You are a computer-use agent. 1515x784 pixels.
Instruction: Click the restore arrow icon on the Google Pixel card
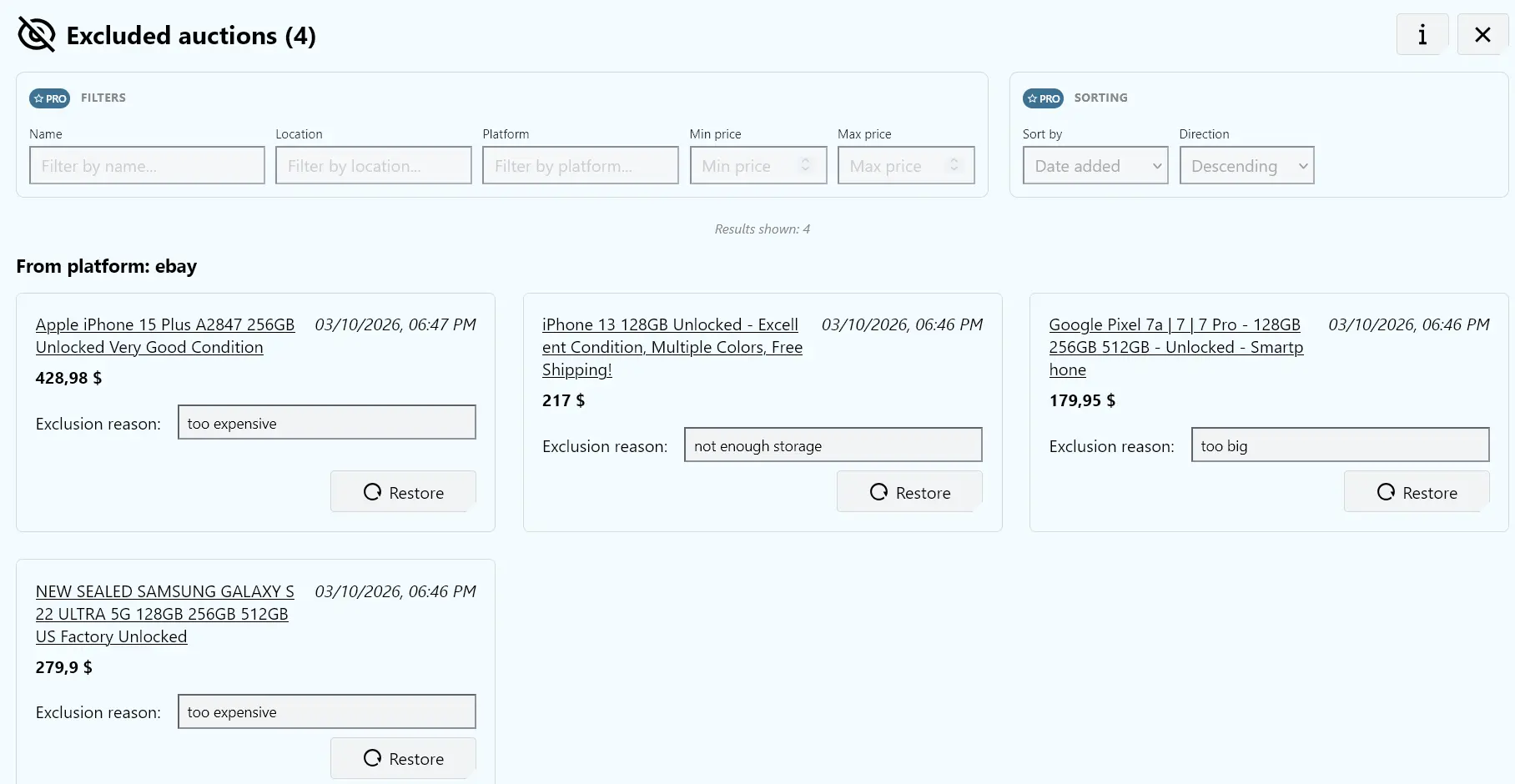pyautogui.click(x=1386, y=492)
